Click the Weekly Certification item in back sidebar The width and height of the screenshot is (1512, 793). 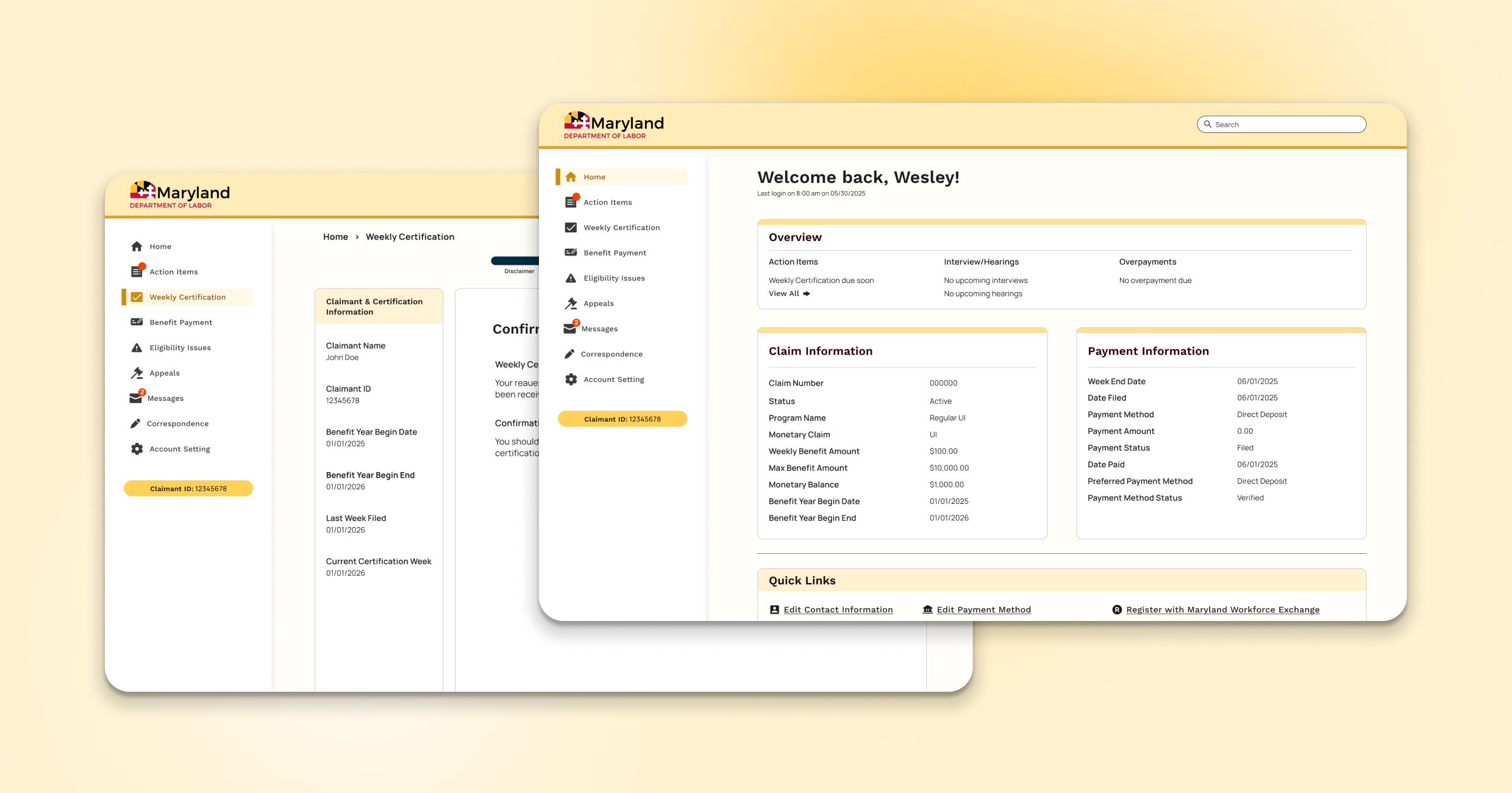point(187,297)
